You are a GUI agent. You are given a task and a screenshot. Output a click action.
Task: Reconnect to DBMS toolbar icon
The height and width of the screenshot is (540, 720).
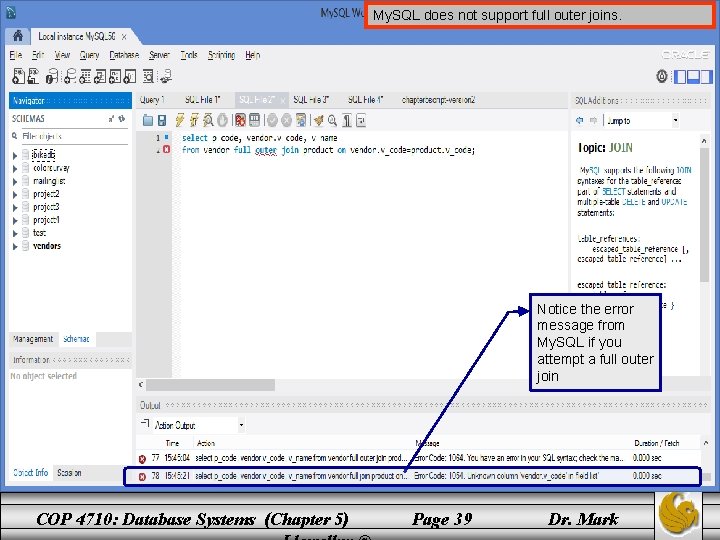coord(166,76)
